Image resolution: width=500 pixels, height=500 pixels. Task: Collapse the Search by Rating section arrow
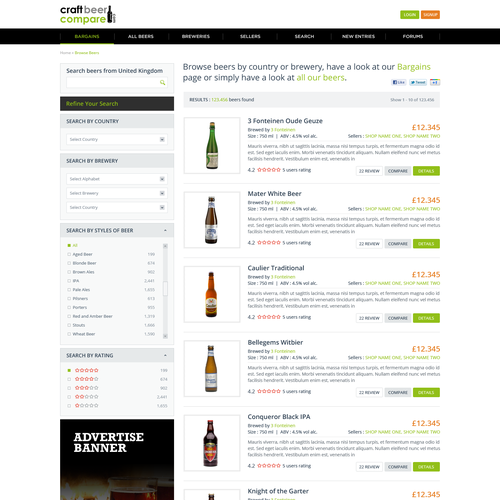pyautogui.click(x=165, y=355)
